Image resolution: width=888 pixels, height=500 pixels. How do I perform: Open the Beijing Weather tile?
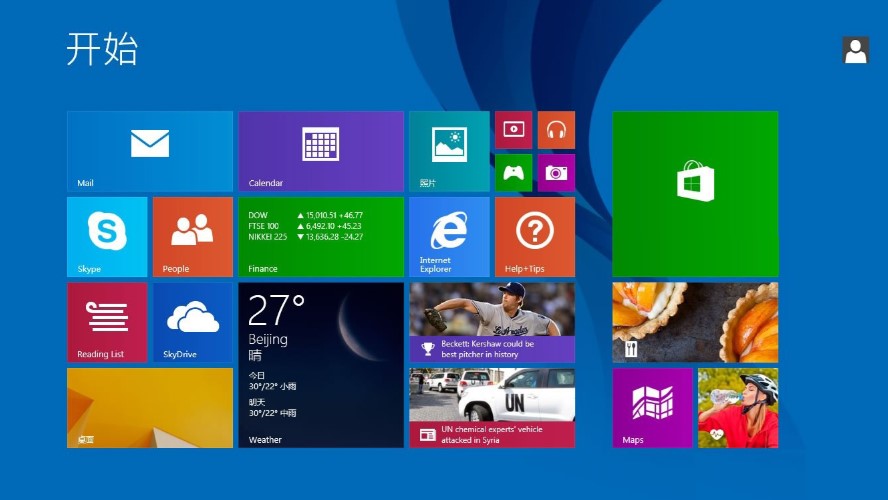[x=321, y=365]
